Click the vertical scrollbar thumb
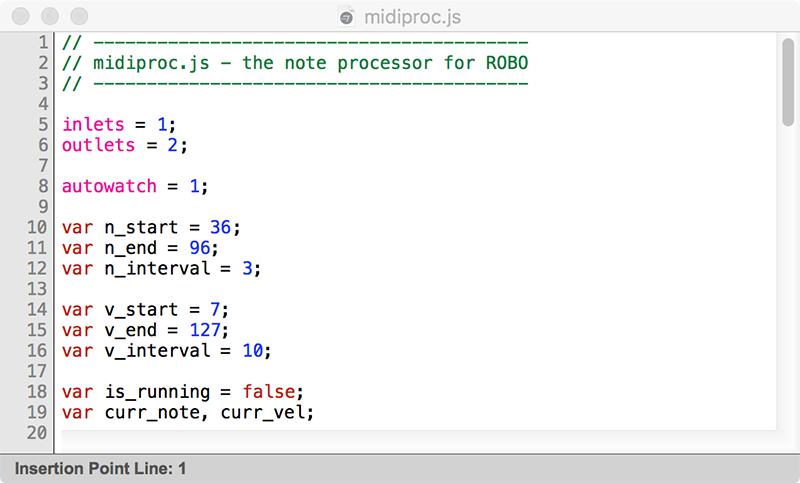 788,82
